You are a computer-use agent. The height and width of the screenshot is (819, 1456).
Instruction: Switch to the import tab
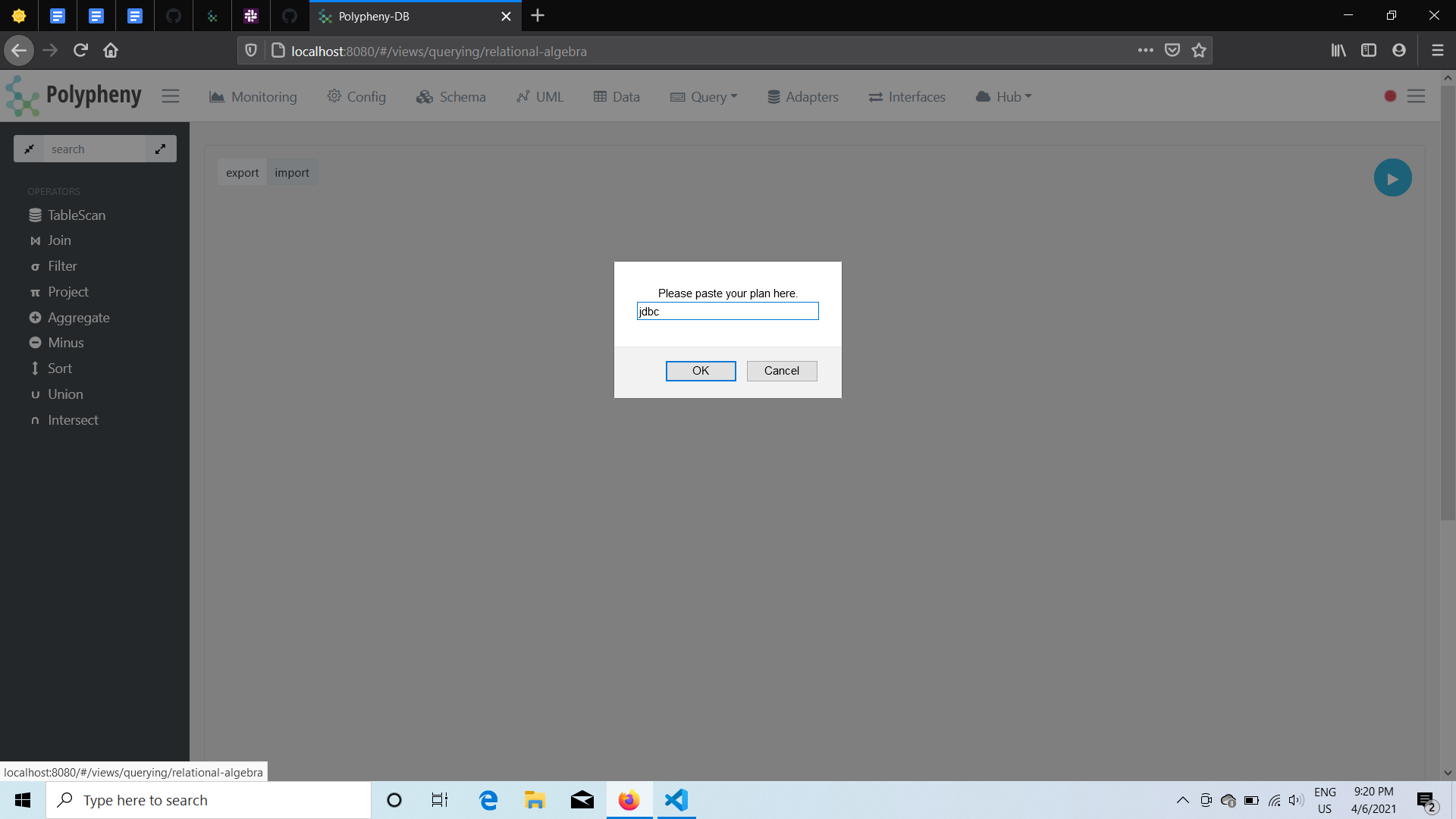pos(292,172)
